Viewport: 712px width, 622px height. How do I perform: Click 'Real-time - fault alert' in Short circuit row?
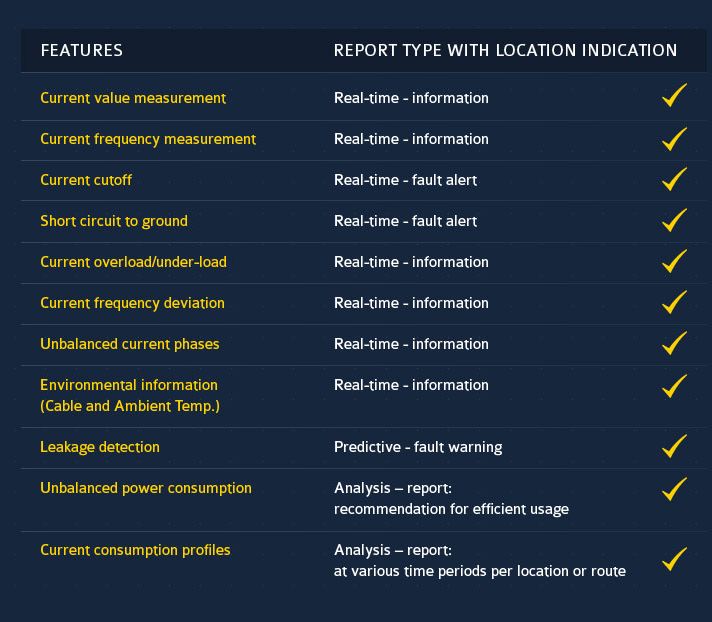405,221
